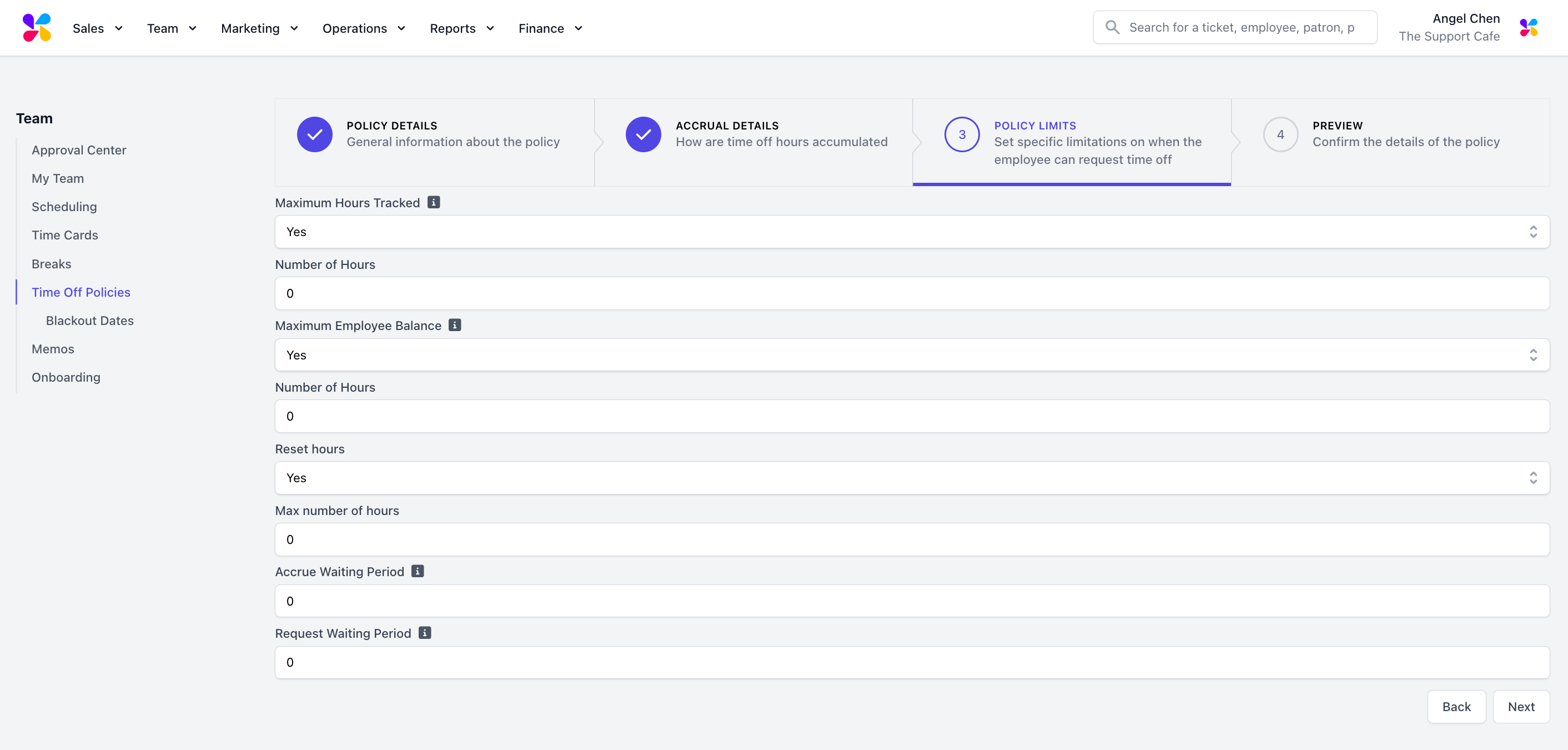Open the Operations menu
1568x750 pixels.
click(364, 28)
